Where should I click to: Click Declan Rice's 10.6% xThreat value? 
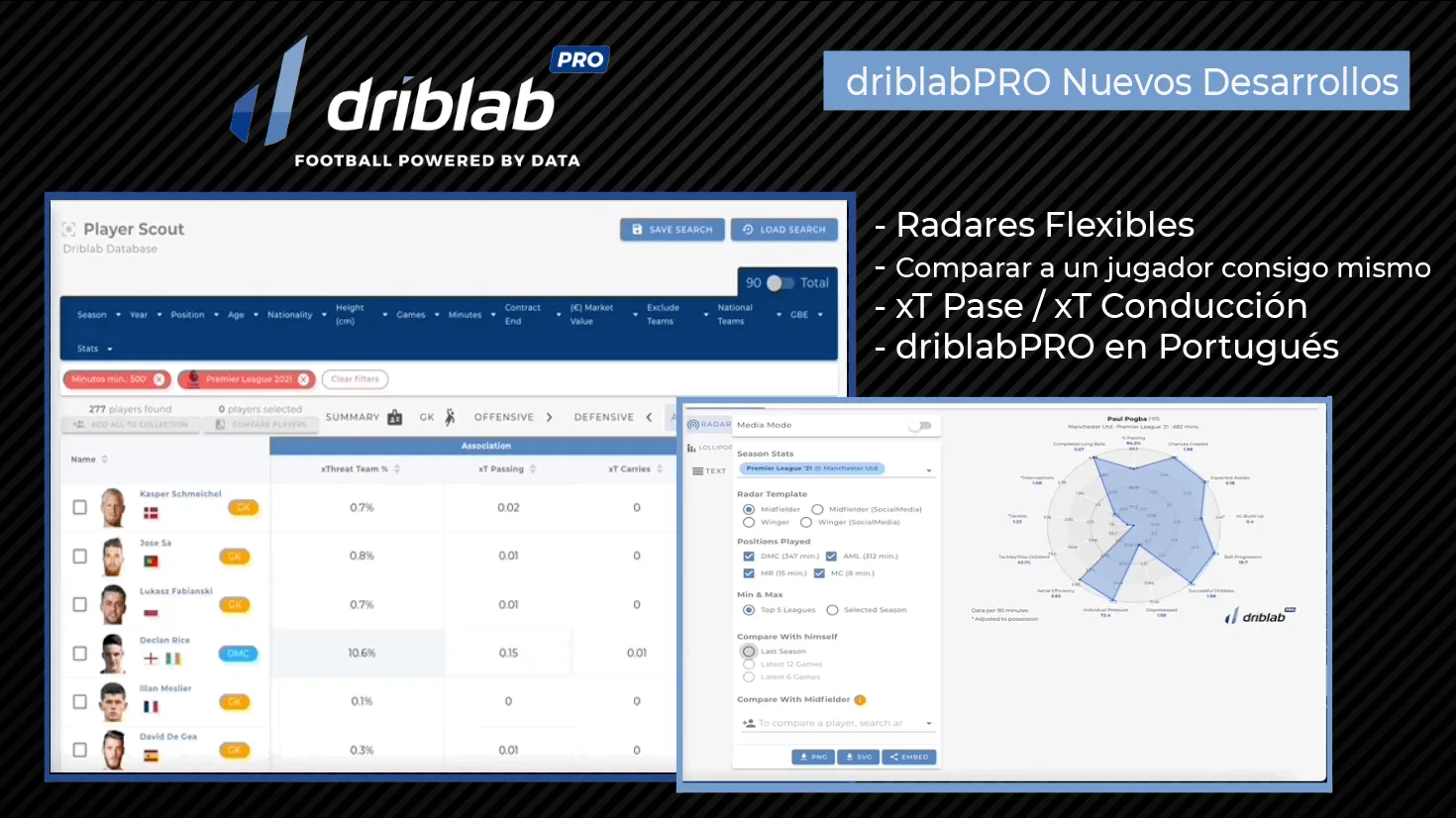362,654
